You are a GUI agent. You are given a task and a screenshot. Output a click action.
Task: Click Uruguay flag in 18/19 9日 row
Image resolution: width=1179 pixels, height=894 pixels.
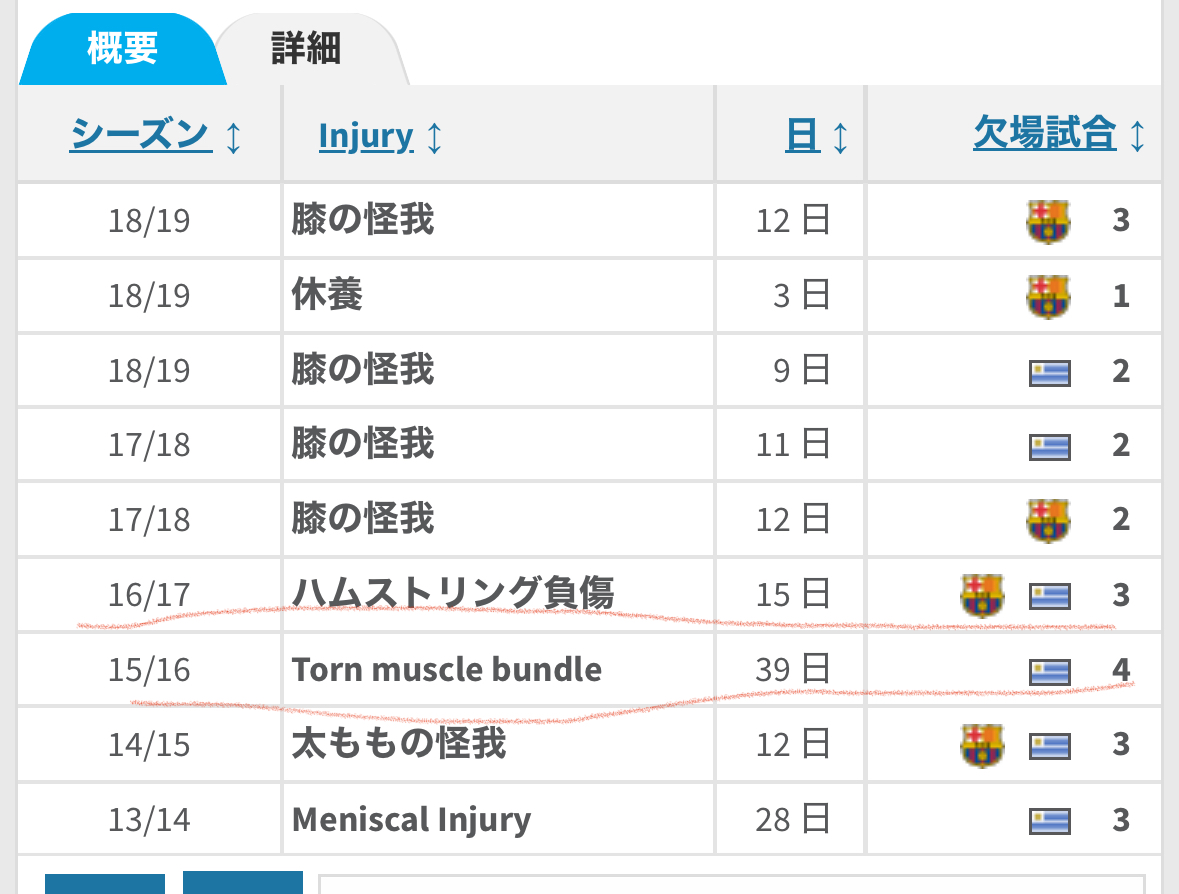pos(1050,373)
